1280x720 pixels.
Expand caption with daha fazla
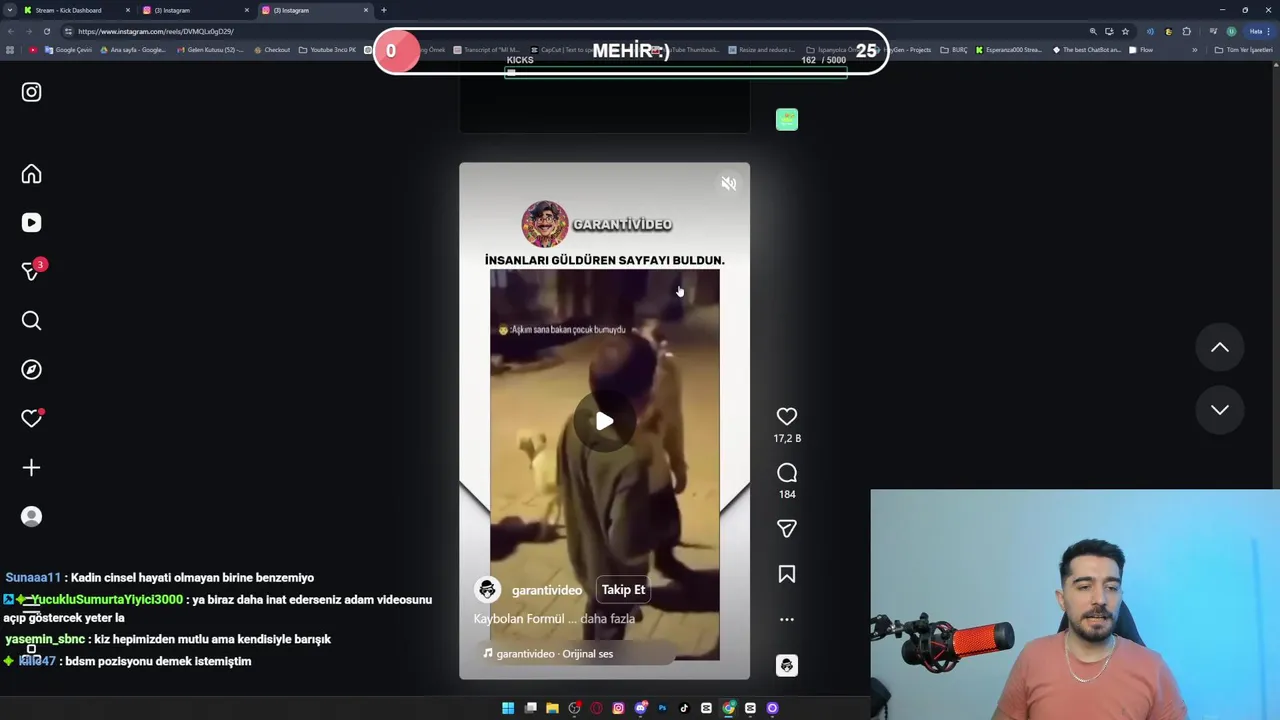pyautogui.click(x=607, y=619)
